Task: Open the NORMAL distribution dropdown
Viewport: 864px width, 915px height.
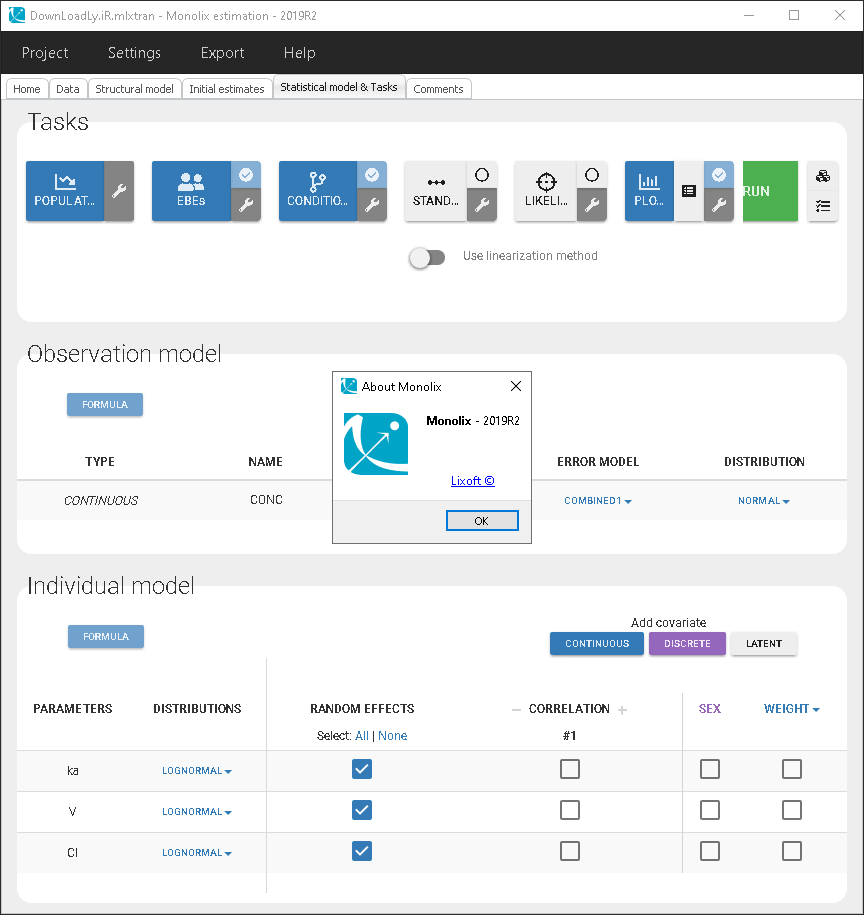Action: (764, 501)
